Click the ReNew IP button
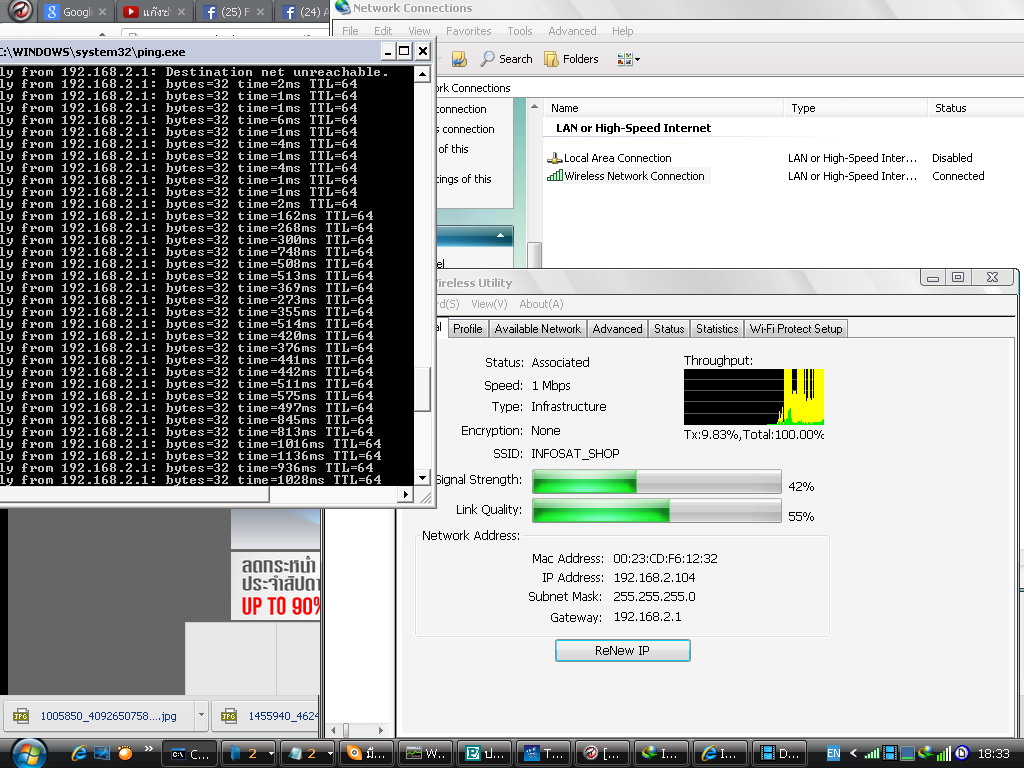 coord(622,650)
